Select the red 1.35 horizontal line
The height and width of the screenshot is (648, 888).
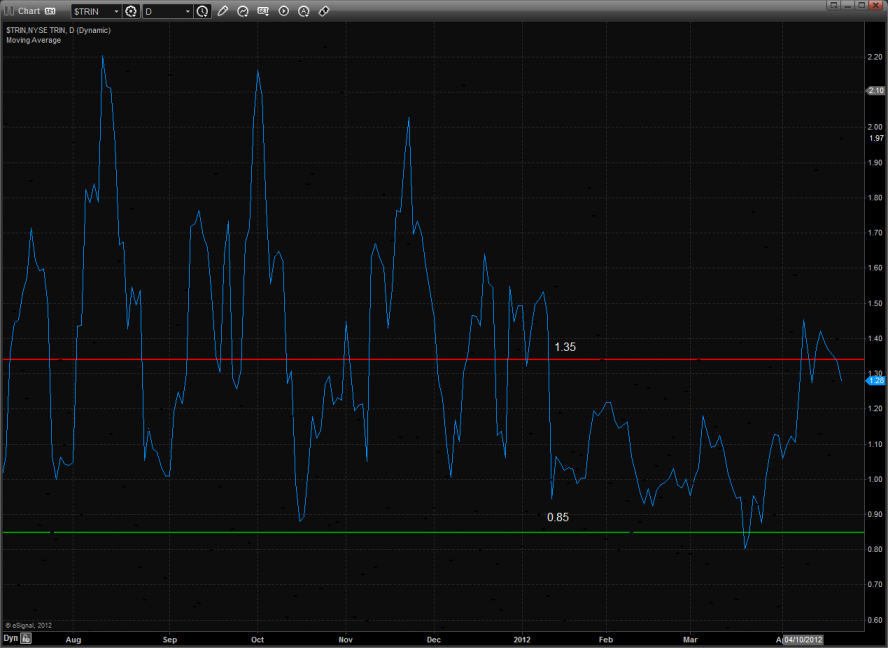click(300, 358)
